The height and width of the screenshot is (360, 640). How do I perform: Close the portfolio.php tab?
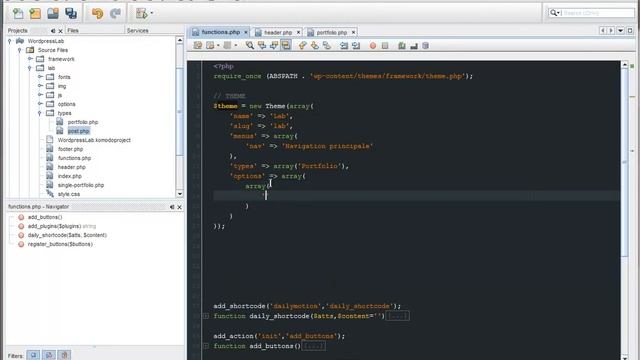[353, 32]
